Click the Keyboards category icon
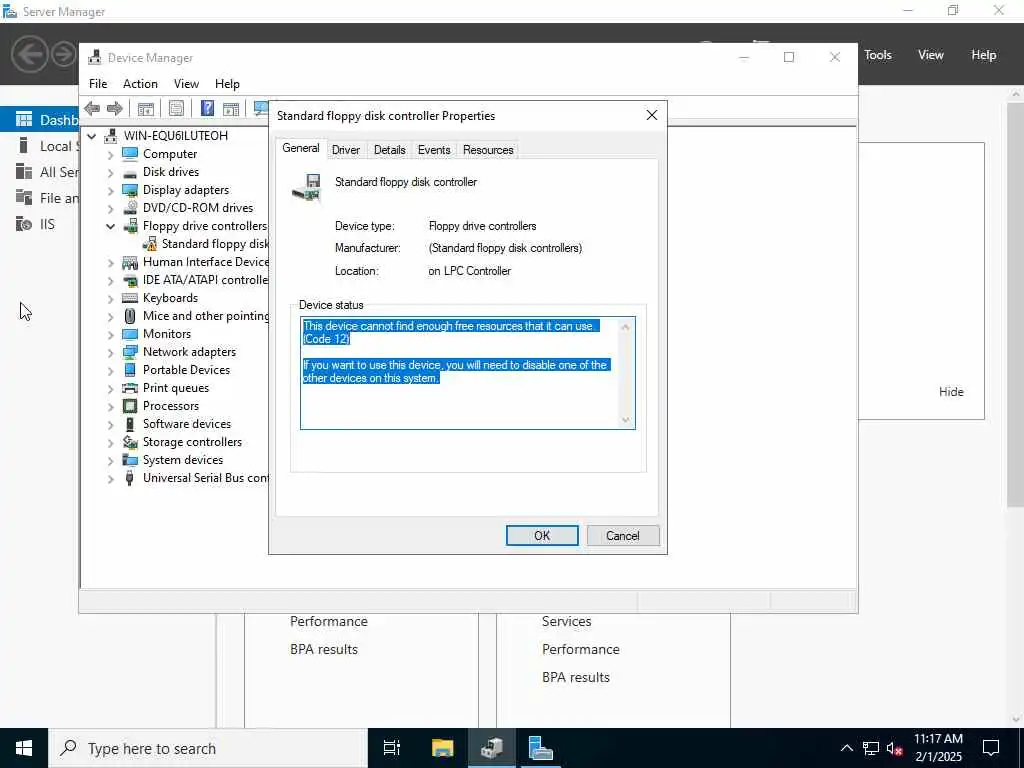1024x768 pixels. click(130, 298)
